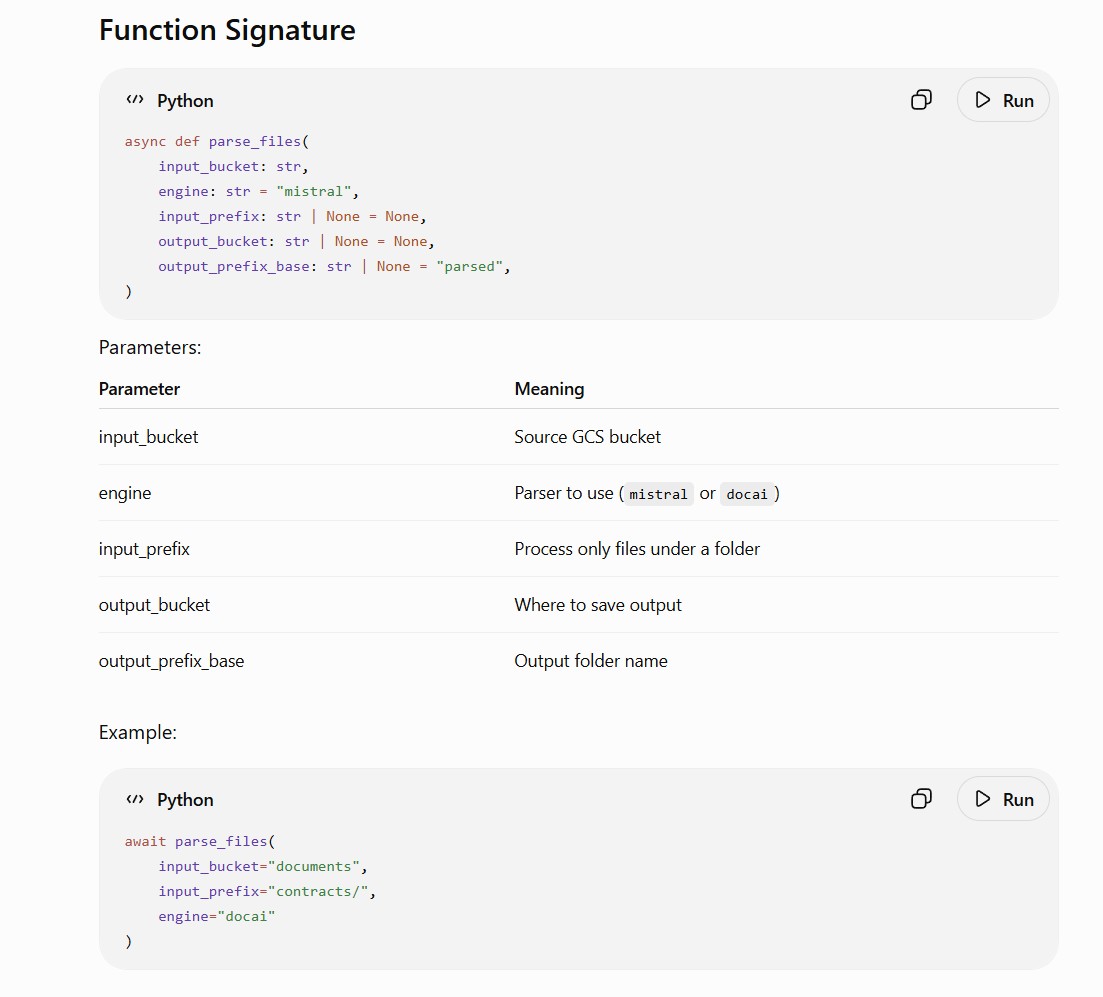Click the Process only files under a folder text
The image size is (1103, 997).
[637, 549]
